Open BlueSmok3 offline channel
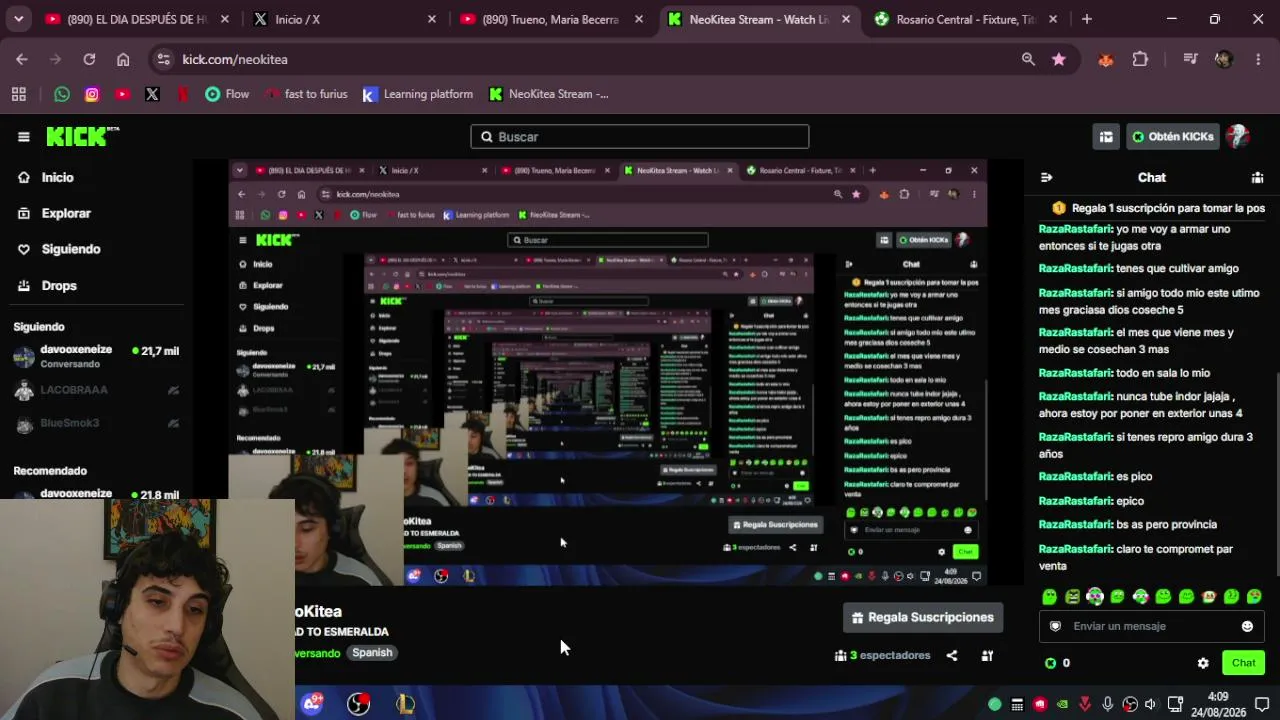 point(96,423)
